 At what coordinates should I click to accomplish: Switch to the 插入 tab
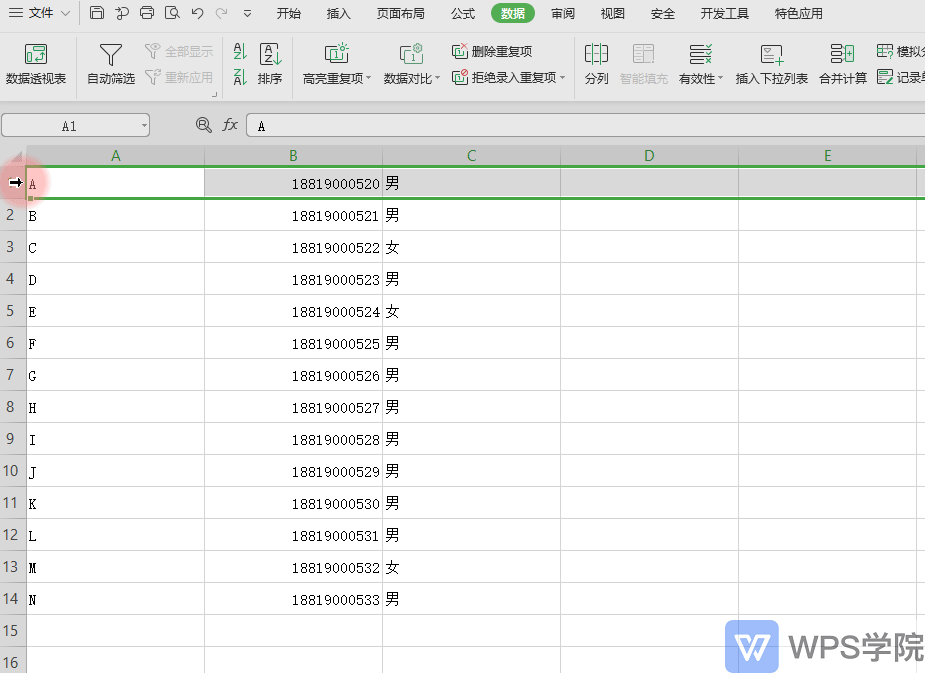(x=339, y=13)
